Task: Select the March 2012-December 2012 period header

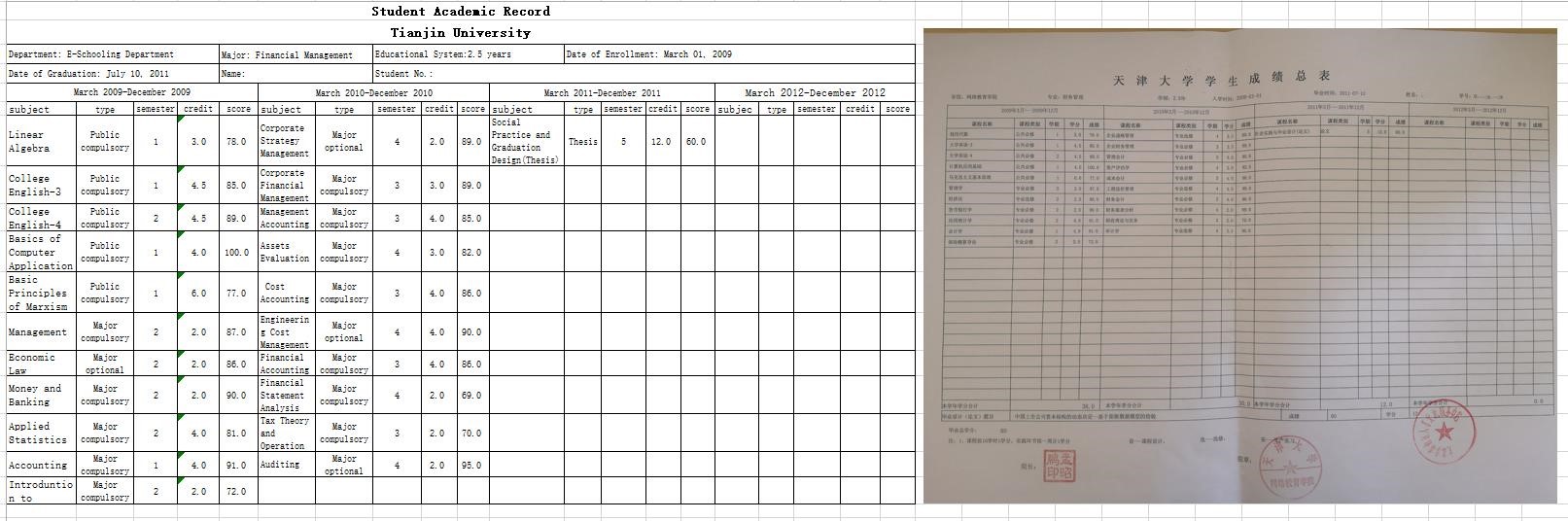Action: [x=815, y=93]
